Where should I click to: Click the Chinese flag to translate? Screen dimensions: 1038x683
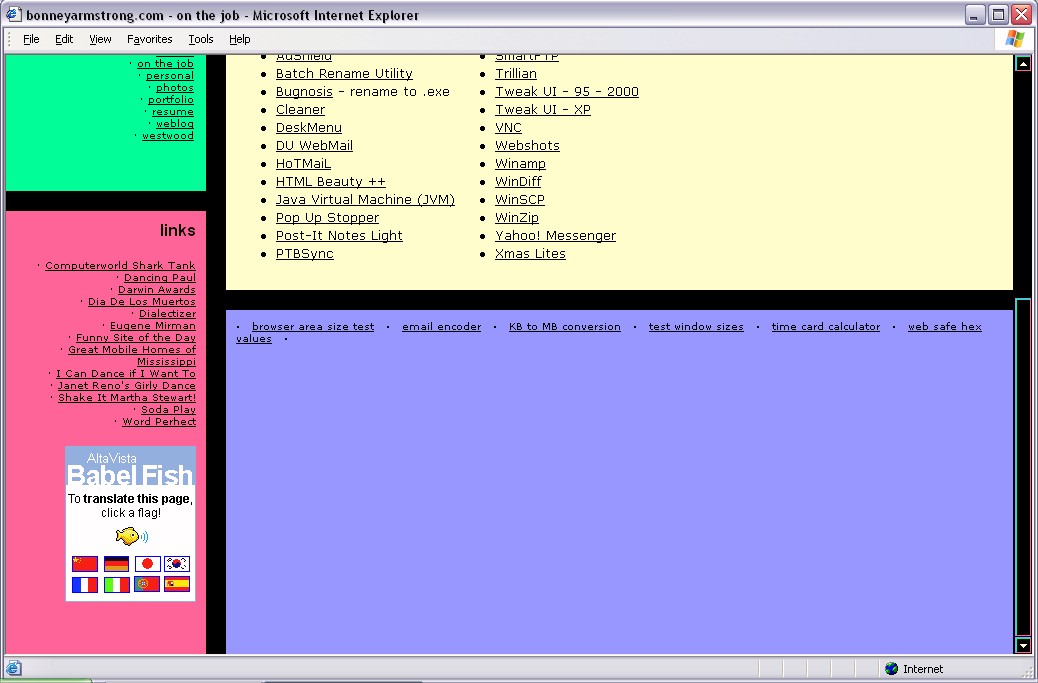[x=85, y=564]
